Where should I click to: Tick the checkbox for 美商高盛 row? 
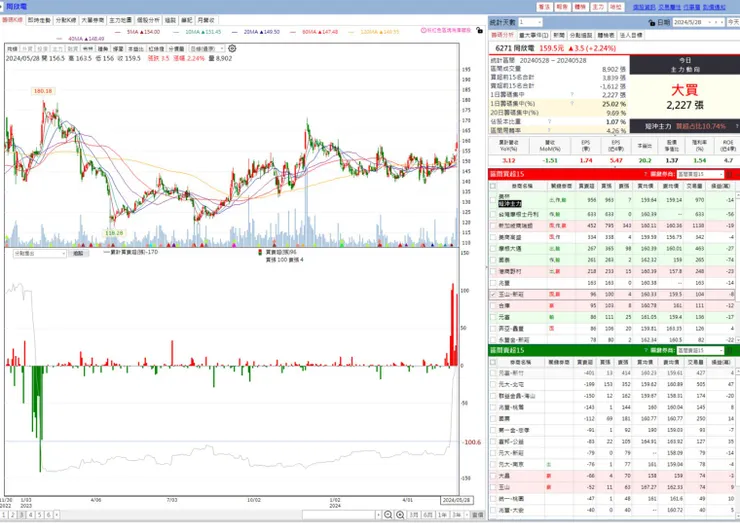pyautogui.click(x=493, y=237)
